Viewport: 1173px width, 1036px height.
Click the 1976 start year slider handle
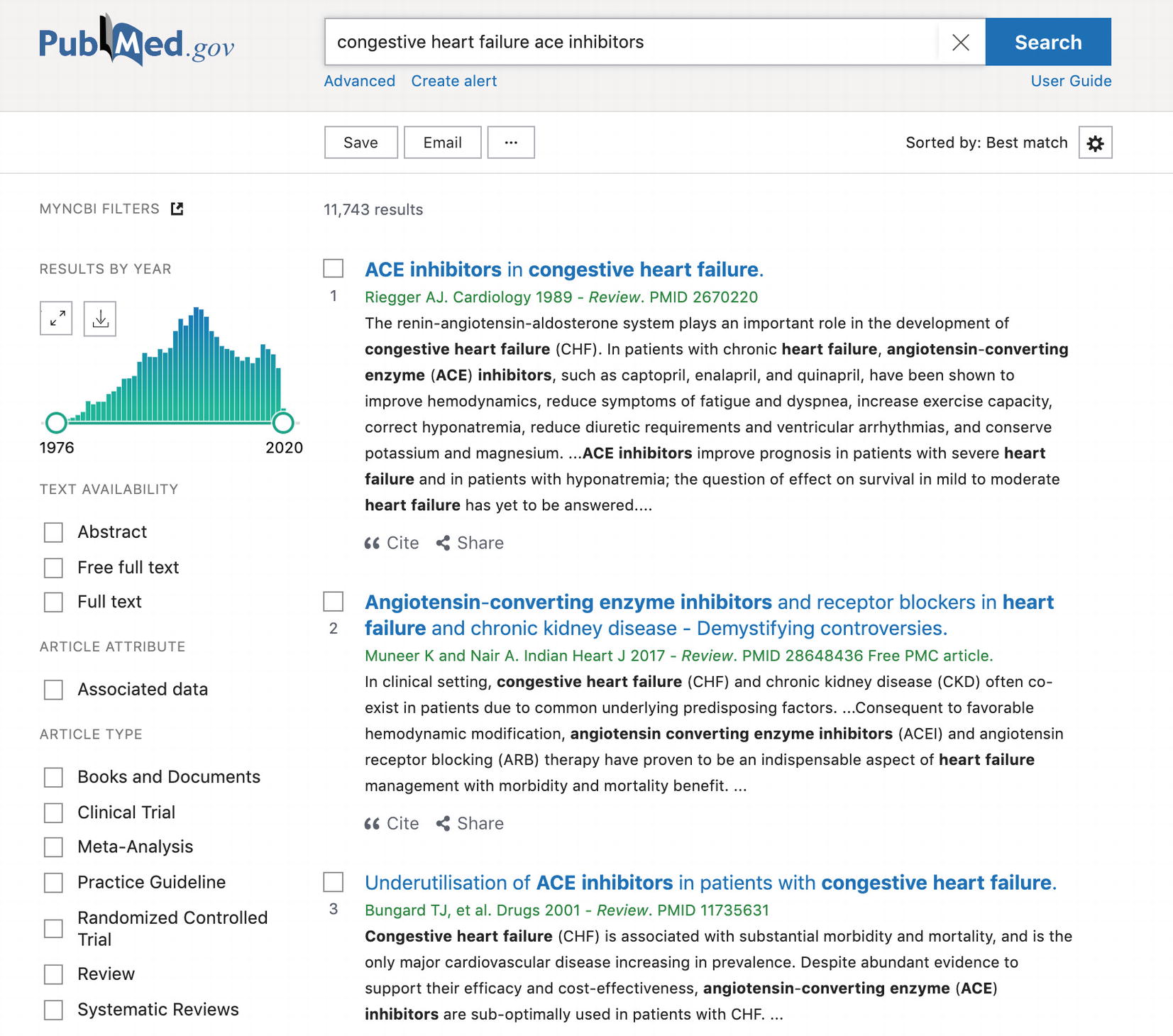point(56,423)
